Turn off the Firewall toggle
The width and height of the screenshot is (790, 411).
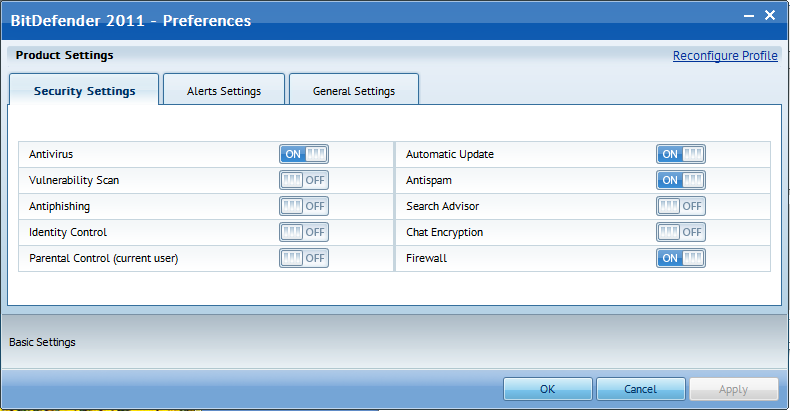click(x=681, y=258)
